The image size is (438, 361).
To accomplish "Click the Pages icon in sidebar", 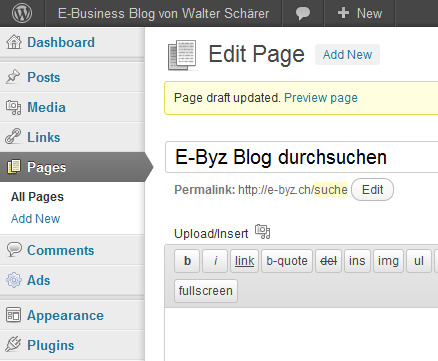I will (x=14, y=167).
